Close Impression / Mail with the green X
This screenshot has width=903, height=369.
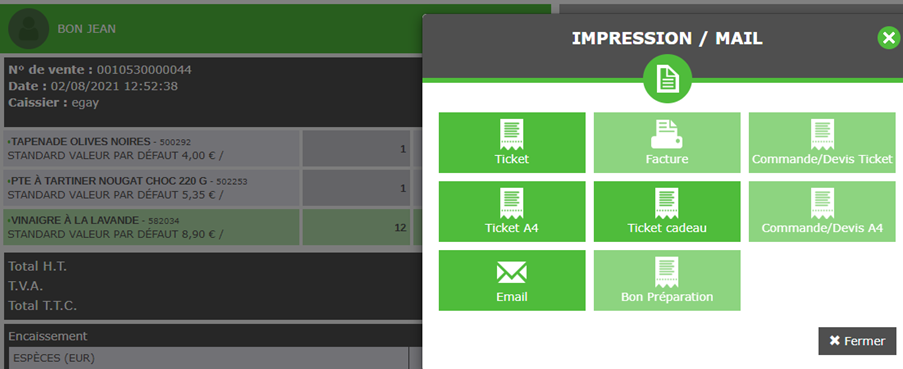point(889,38)
